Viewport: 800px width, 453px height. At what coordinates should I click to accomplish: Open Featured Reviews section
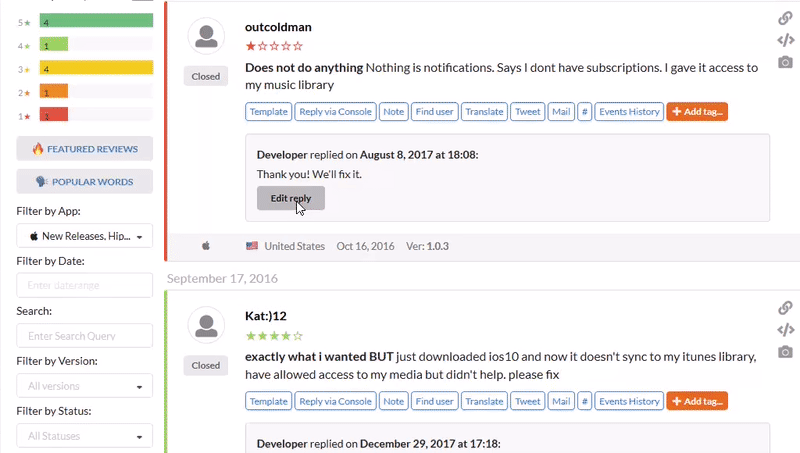click(x=85, y=149)
